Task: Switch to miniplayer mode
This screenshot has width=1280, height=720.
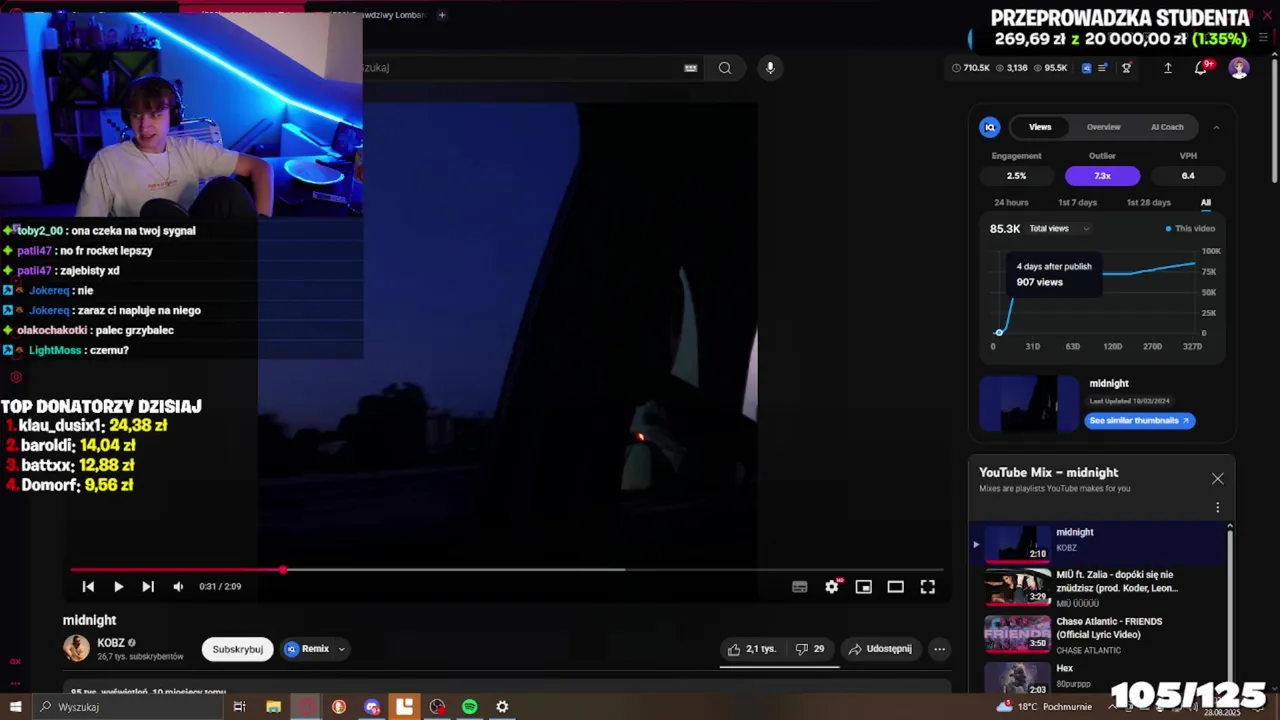Action: click(863, 587)
